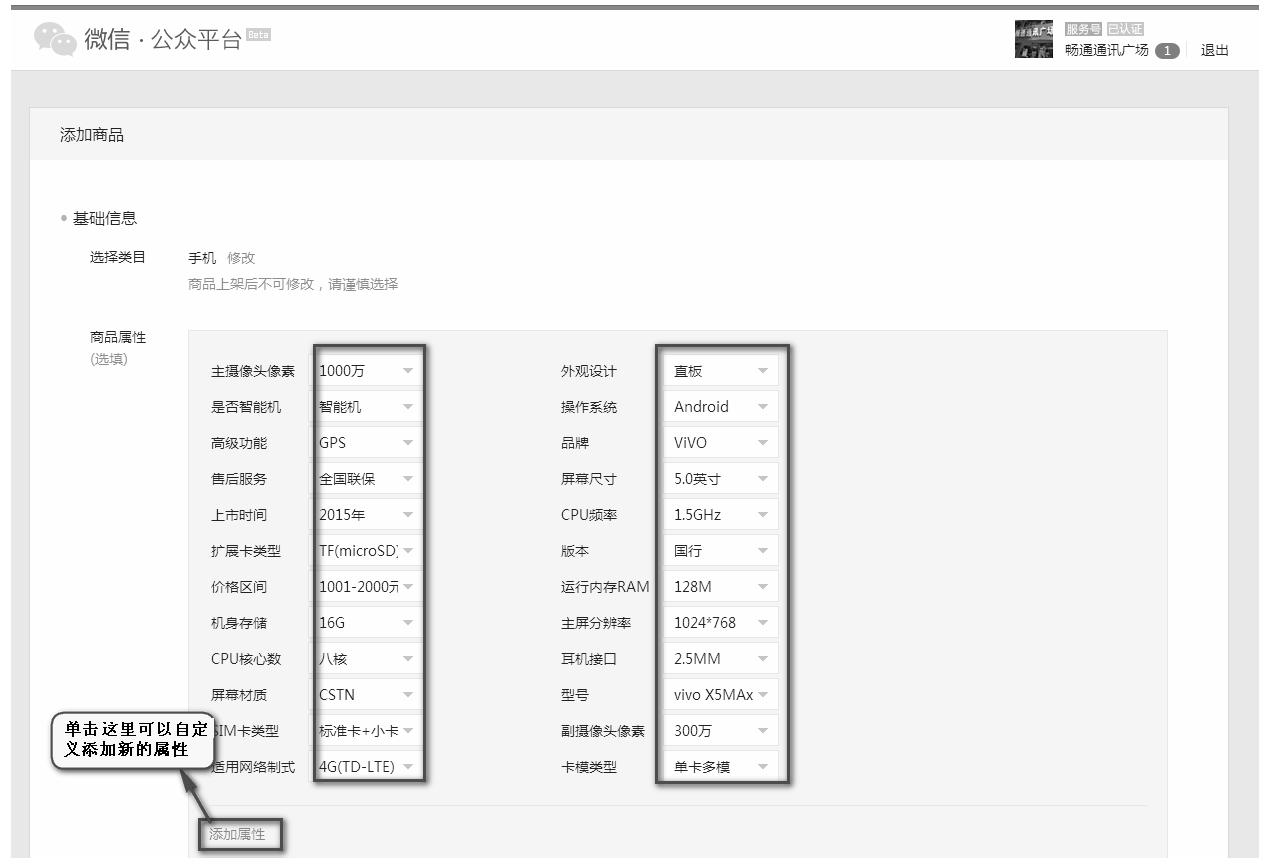Viewport: 1268px width, 866px height.
Task: Open the 价格区间 dropdown
Action: pos(367,587)
